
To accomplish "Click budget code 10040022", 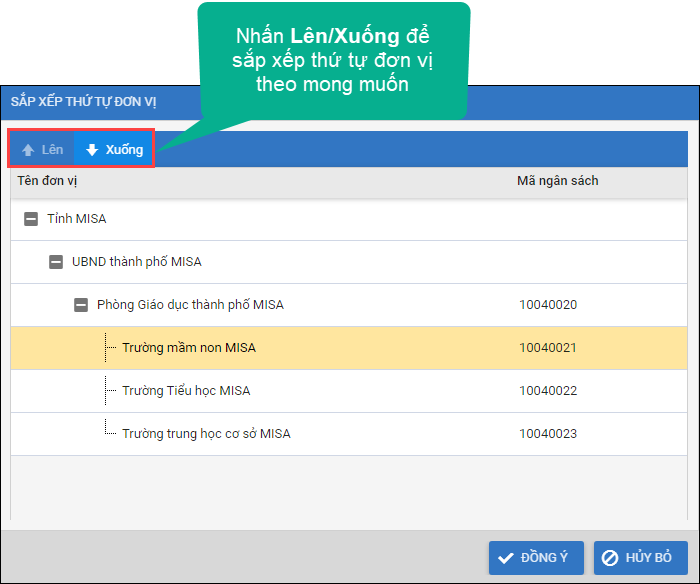I will pyautogui.click(x=548, y=391).
